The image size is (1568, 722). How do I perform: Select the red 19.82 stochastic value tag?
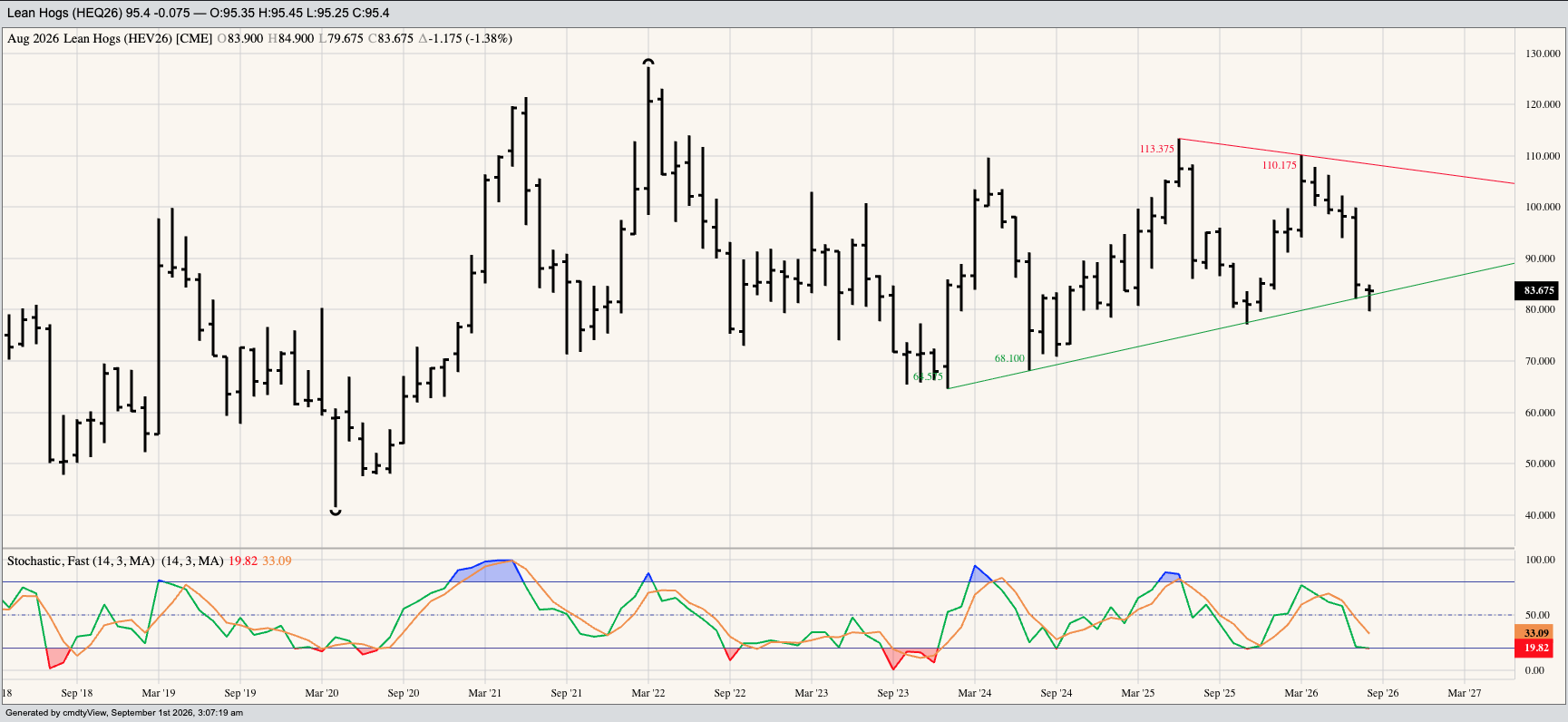(1534, 648)
